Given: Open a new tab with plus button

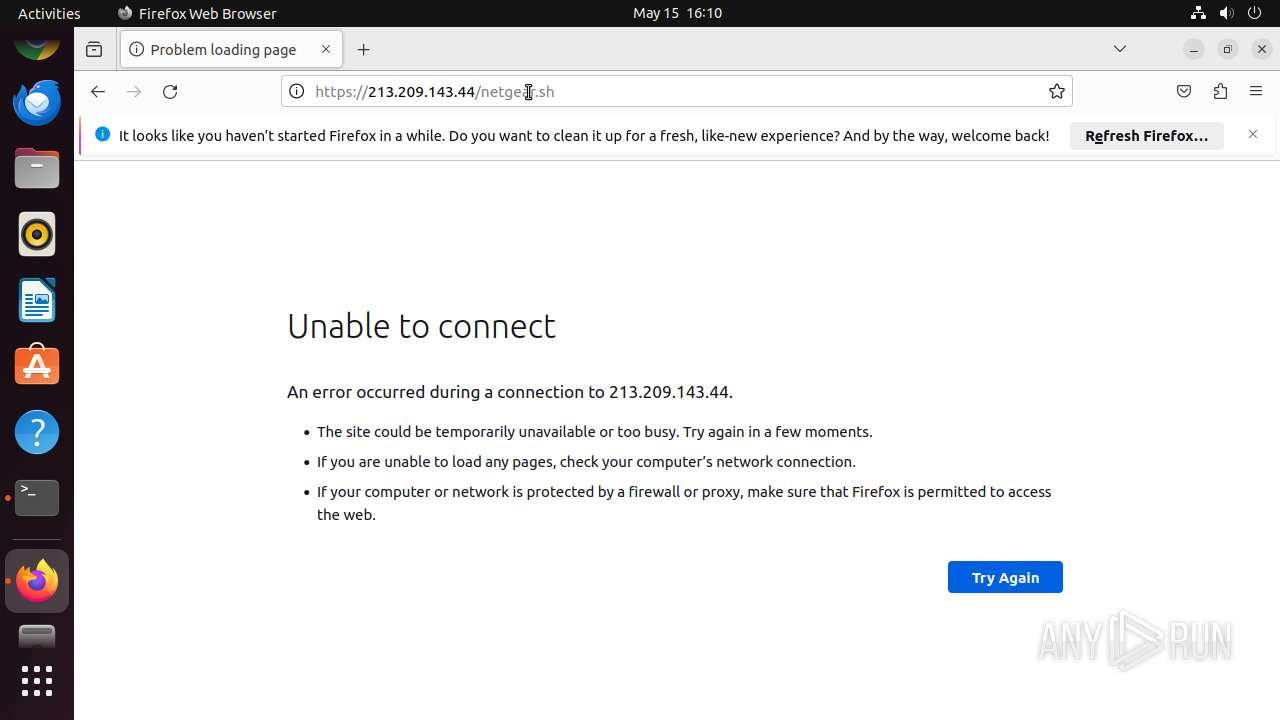Looking at the screenshot, I should 364,49.
